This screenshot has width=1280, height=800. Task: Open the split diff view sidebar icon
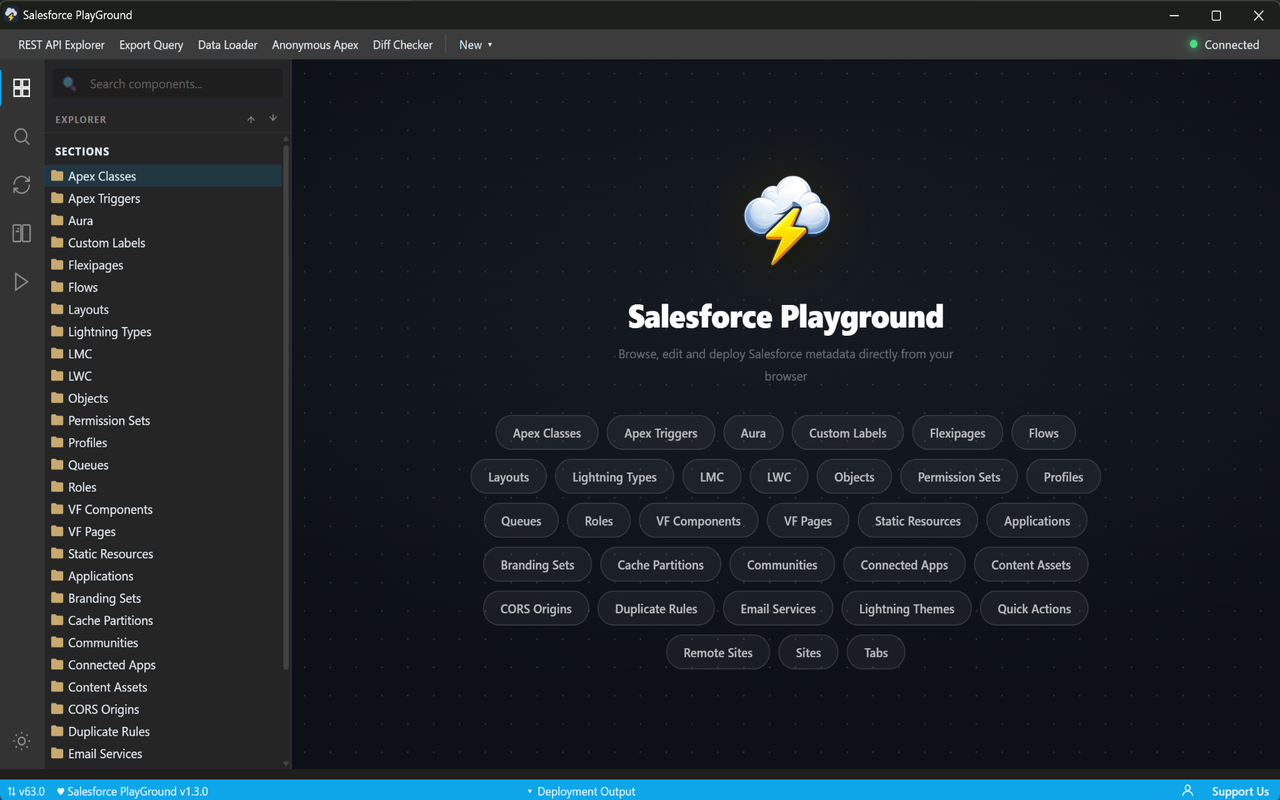[x=21, y=233]
